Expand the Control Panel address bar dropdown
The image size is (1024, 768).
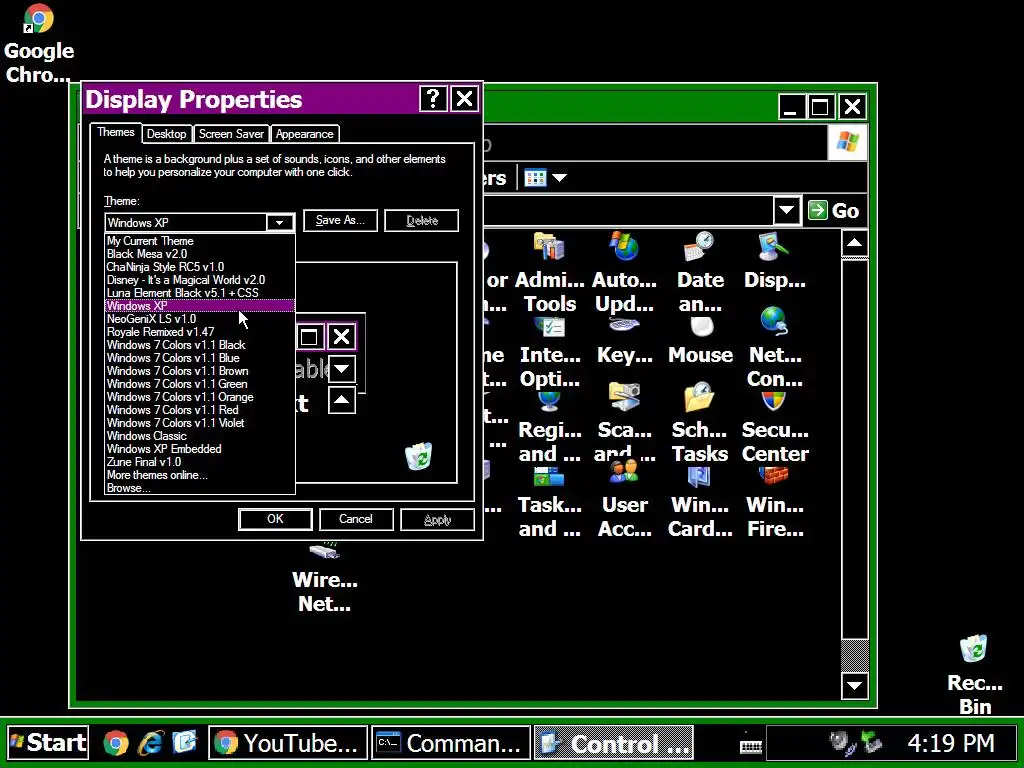pyautogui.click(x=786, y=210)
